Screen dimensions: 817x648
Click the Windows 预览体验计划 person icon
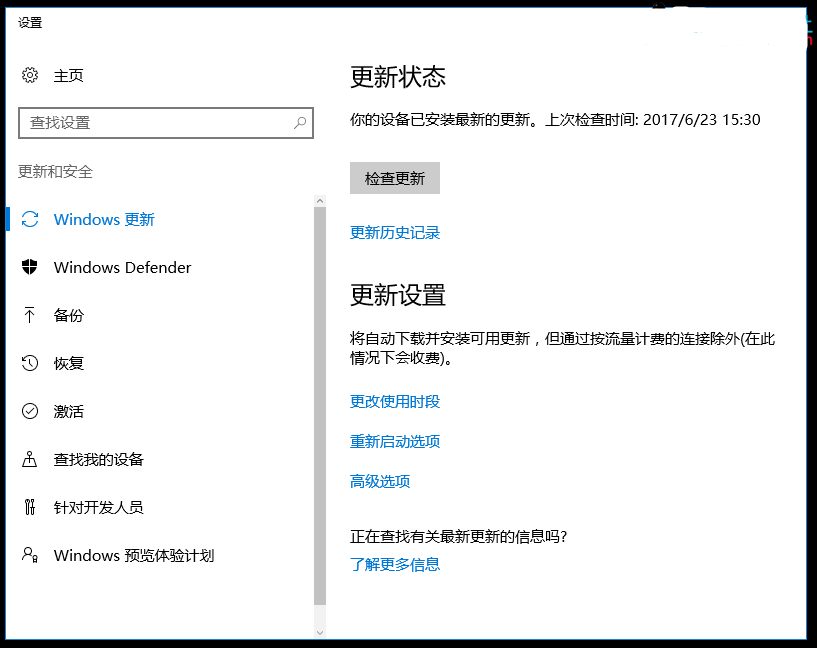[x=29, y=555]
